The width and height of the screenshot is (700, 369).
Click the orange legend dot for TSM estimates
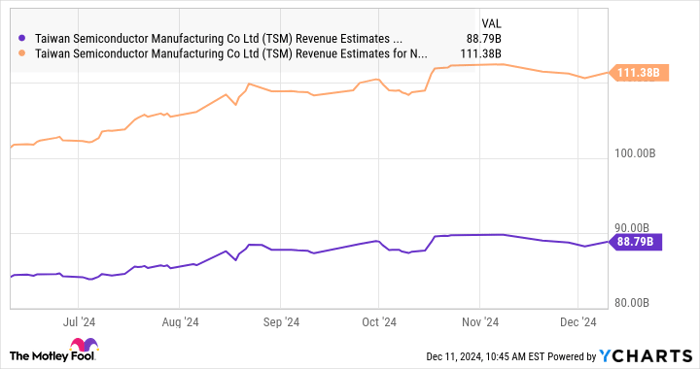tap(21, 54)
